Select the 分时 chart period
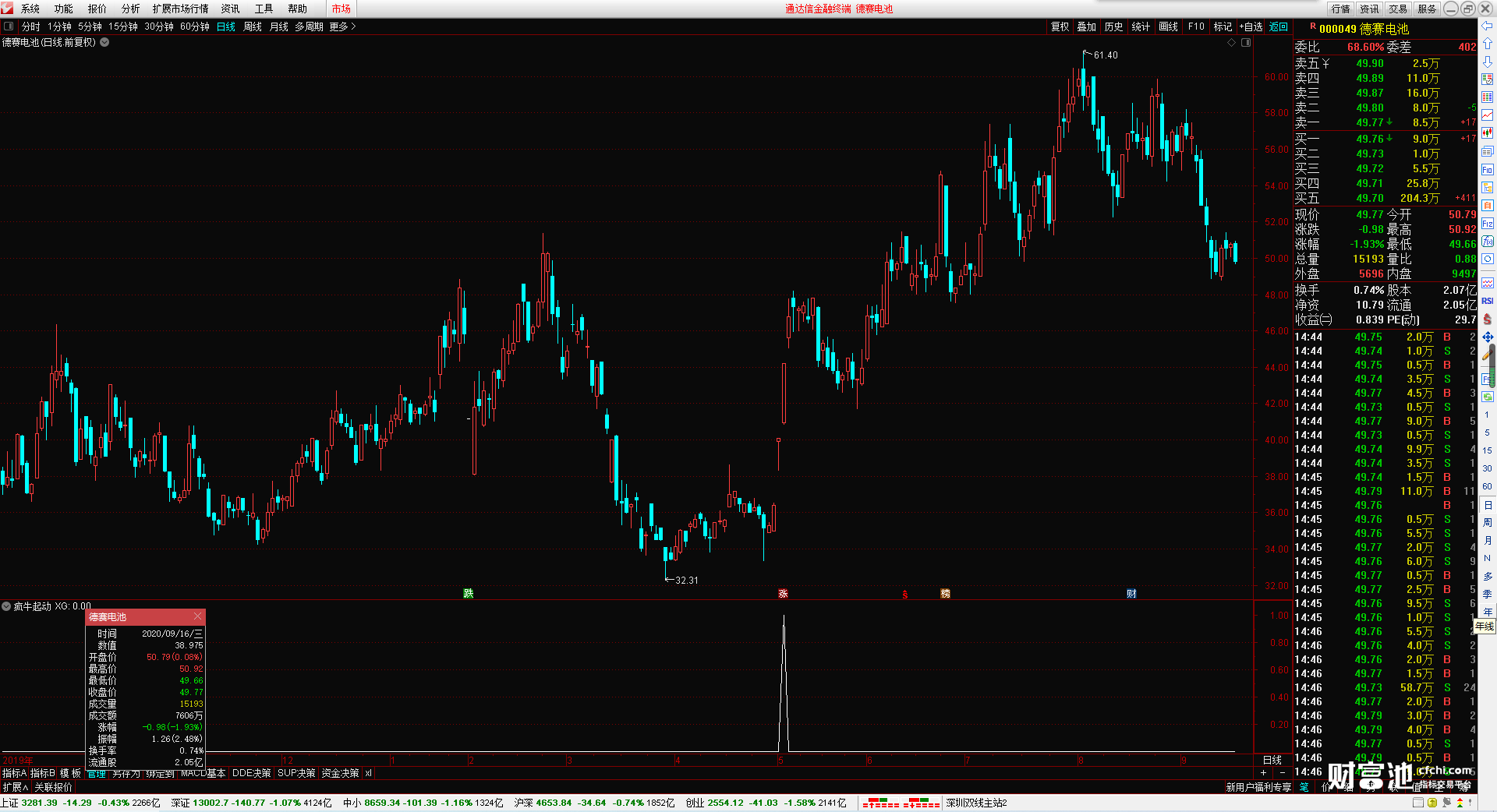This screenshot has width=1497, height=812. pyautogui.click(x=31, y=26)
